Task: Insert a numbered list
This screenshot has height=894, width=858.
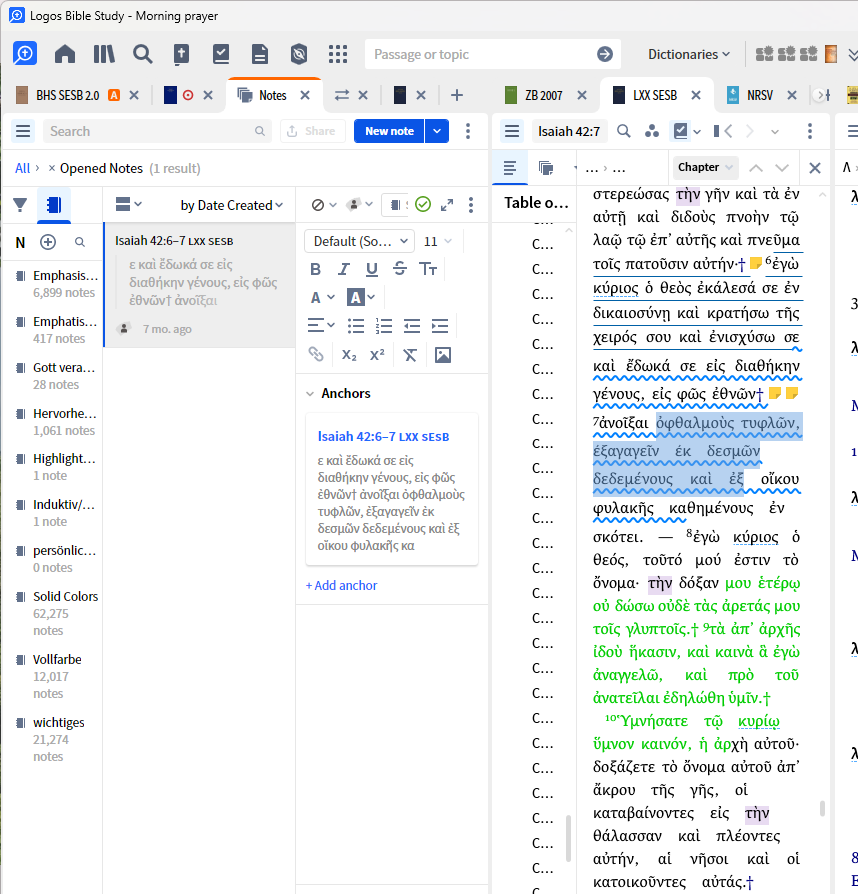Action: (x=384, y=326)
